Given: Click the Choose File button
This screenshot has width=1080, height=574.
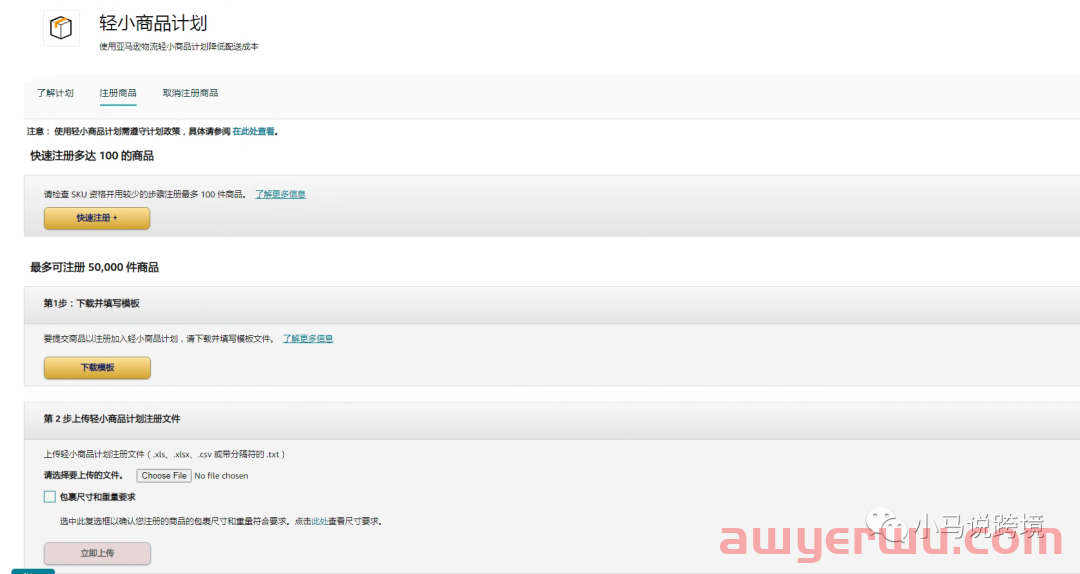Looking at the screenshot, I should coord(164,475).
